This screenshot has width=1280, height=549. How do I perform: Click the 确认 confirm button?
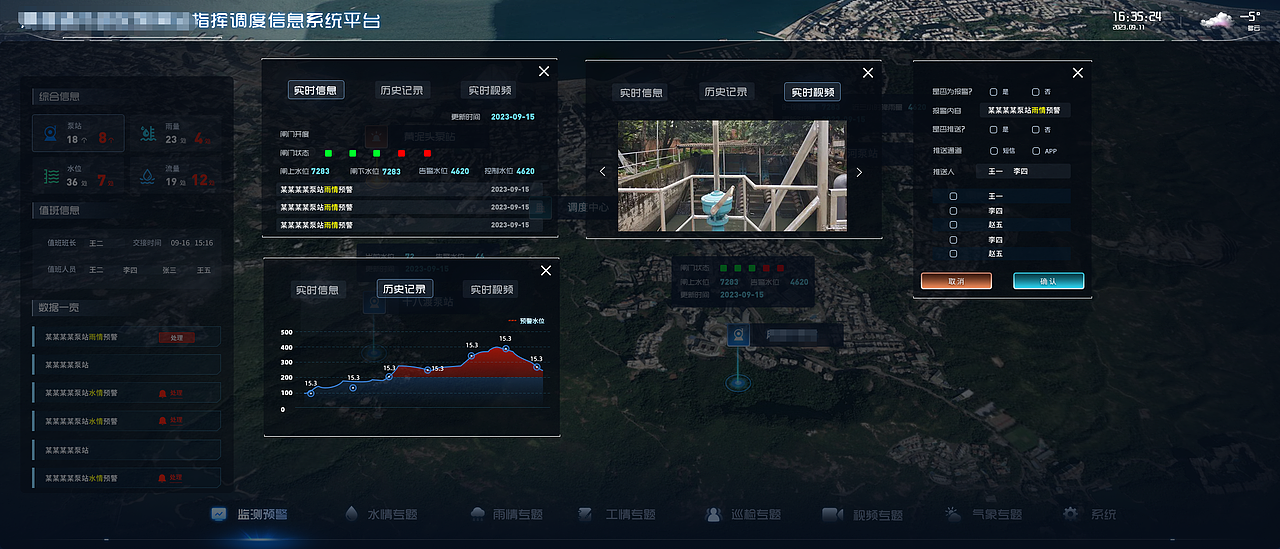[1048, 281]
